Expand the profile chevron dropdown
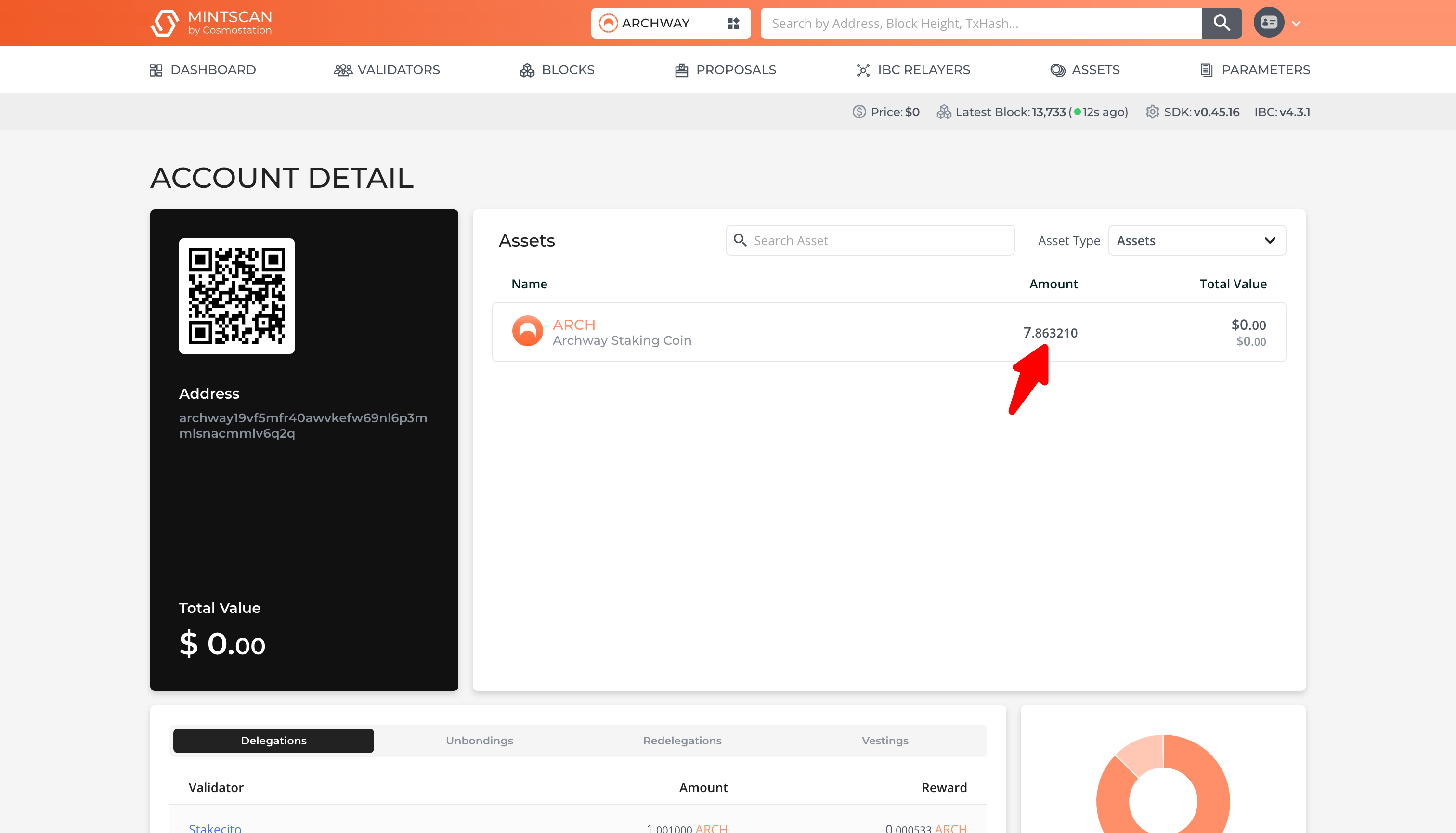Screen dimensions: 1456x833 (1296, 24)
